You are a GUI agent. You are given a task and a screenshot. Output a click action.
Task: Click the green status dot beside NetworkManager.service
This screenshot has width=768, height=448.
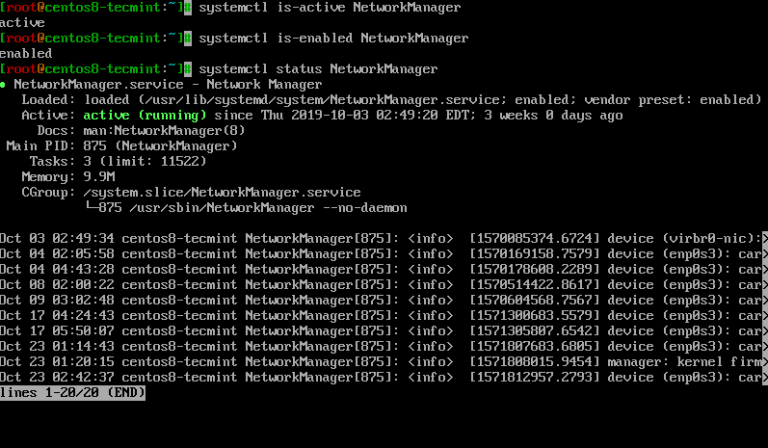pyautogui.click(x=5, y=85)
